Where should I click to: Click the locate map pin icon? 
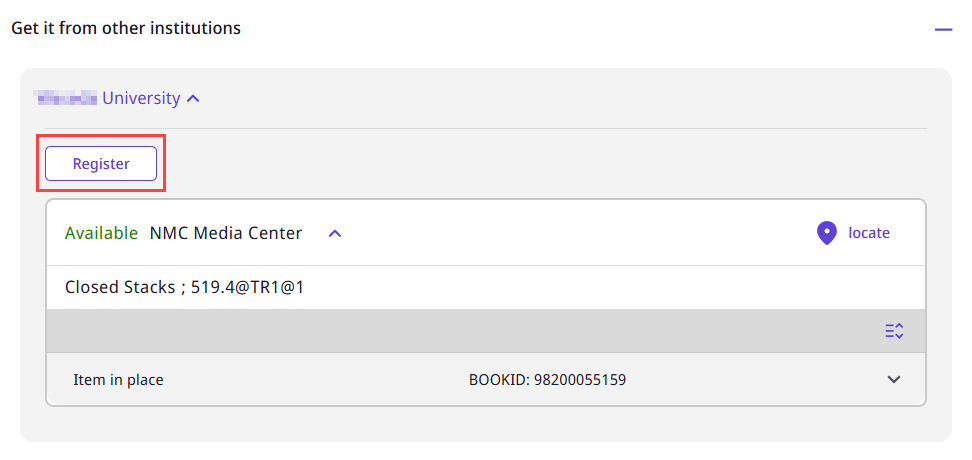826,233
